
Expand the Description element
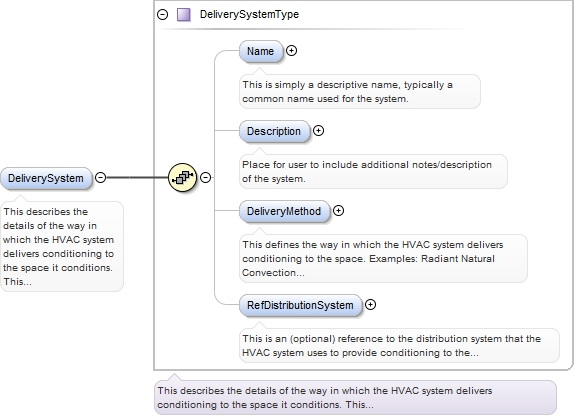318,131
